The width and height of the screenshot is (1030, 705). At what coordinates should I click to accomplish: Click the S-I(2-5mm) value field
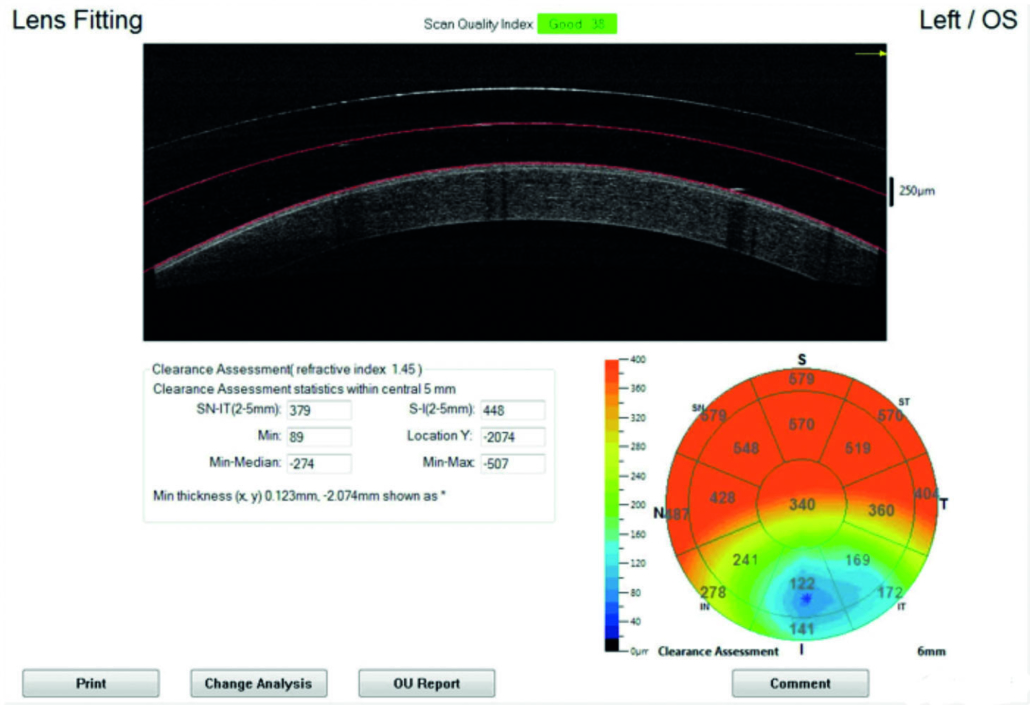512,411
